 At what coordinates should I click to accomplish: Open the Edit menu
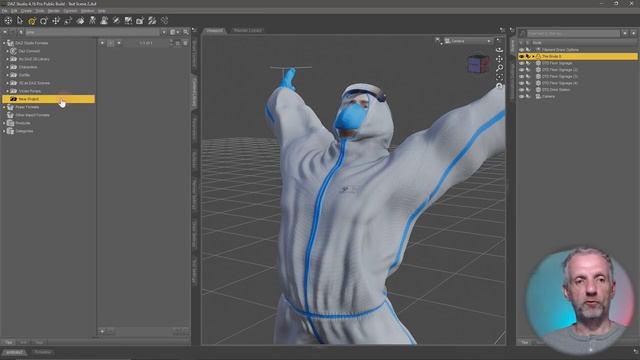coord(14,11)
